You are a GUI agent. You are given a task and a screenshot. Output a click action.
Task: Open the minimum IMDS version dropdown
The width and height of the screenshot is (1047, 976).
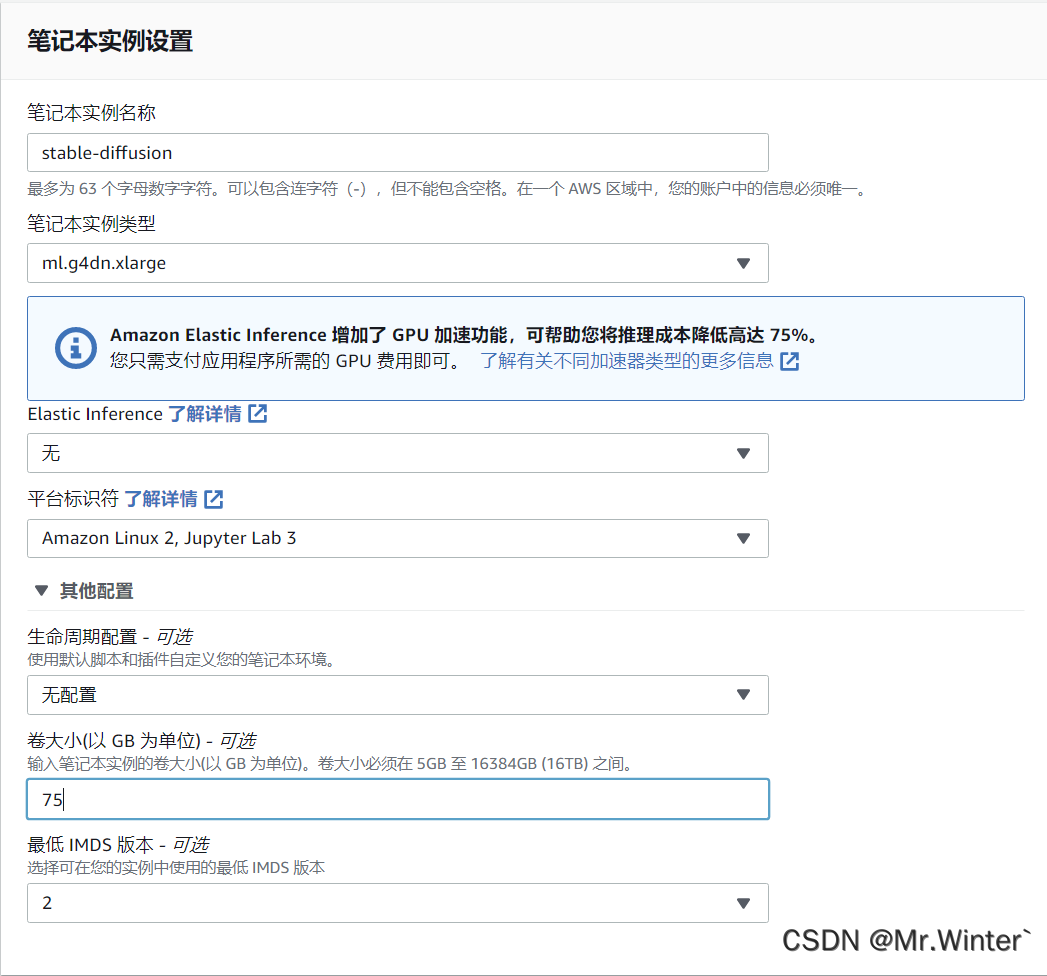(x=397, y=903)
